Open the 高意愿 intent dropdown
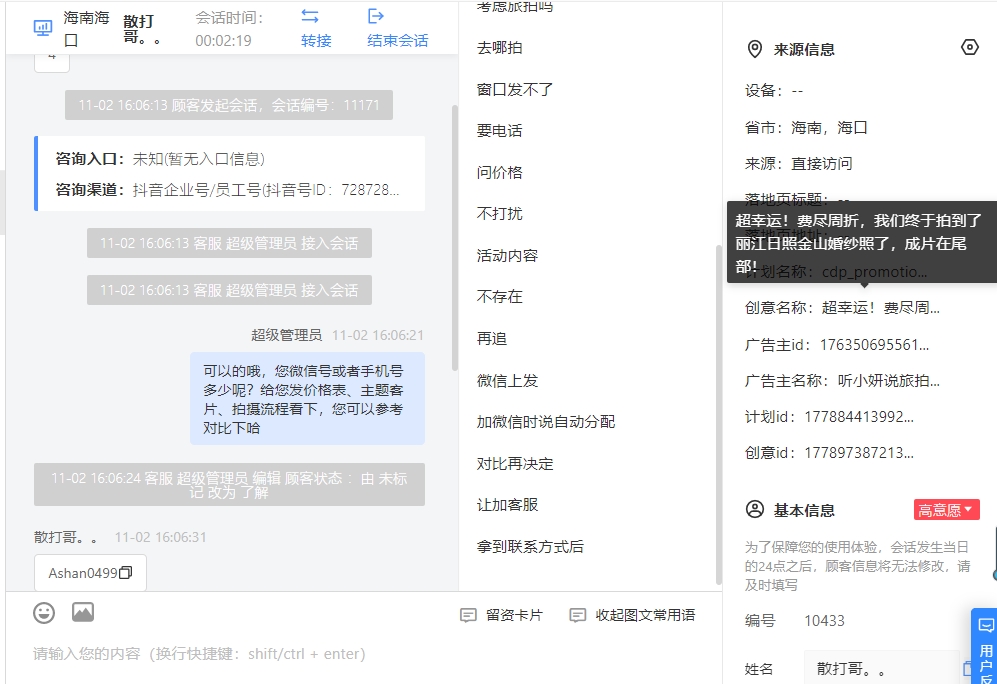997x684 pixels. pyautogui.click(x=946, y=509)
